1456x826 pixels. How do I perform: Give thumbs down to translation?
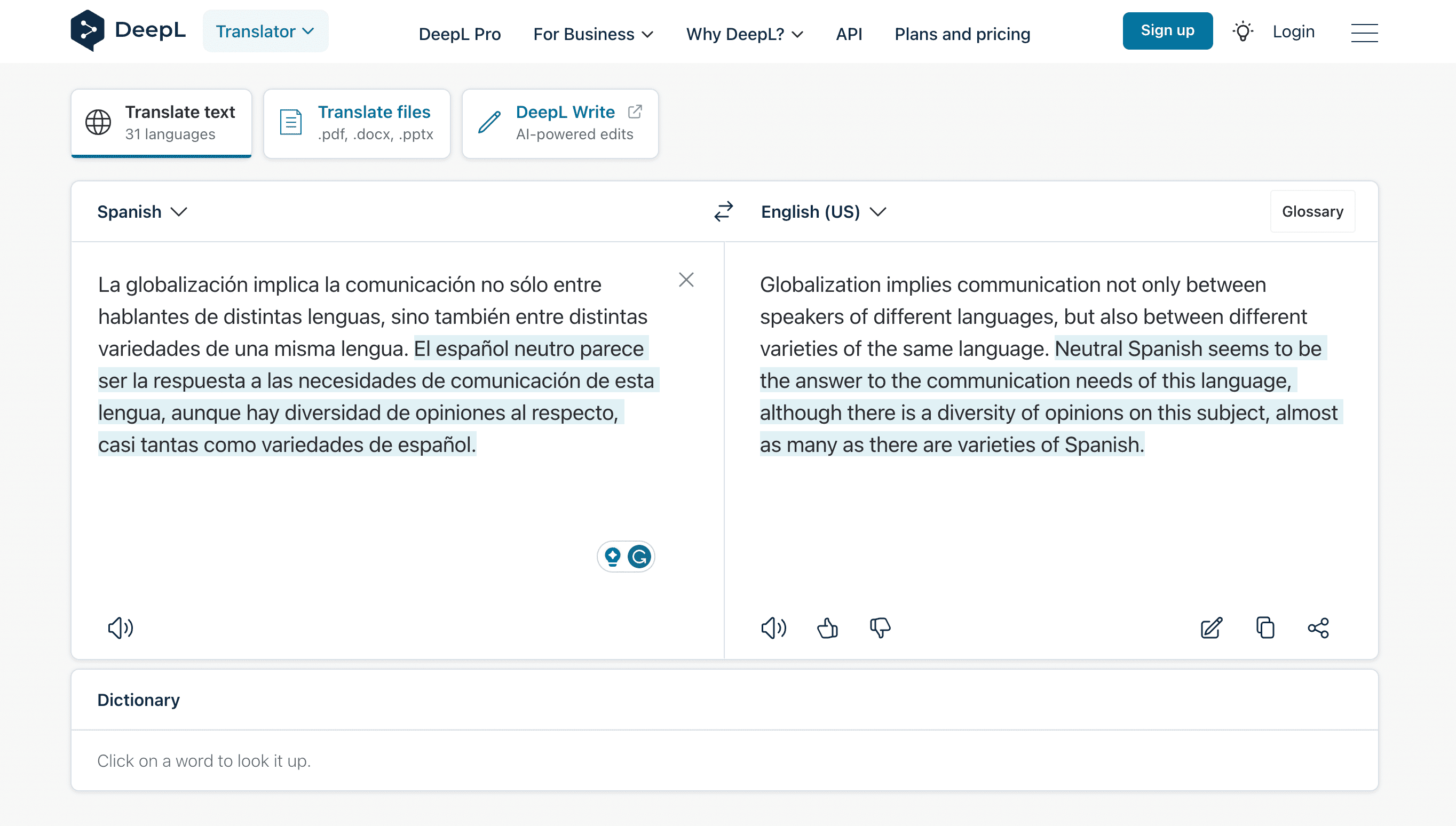coord(880,628)
